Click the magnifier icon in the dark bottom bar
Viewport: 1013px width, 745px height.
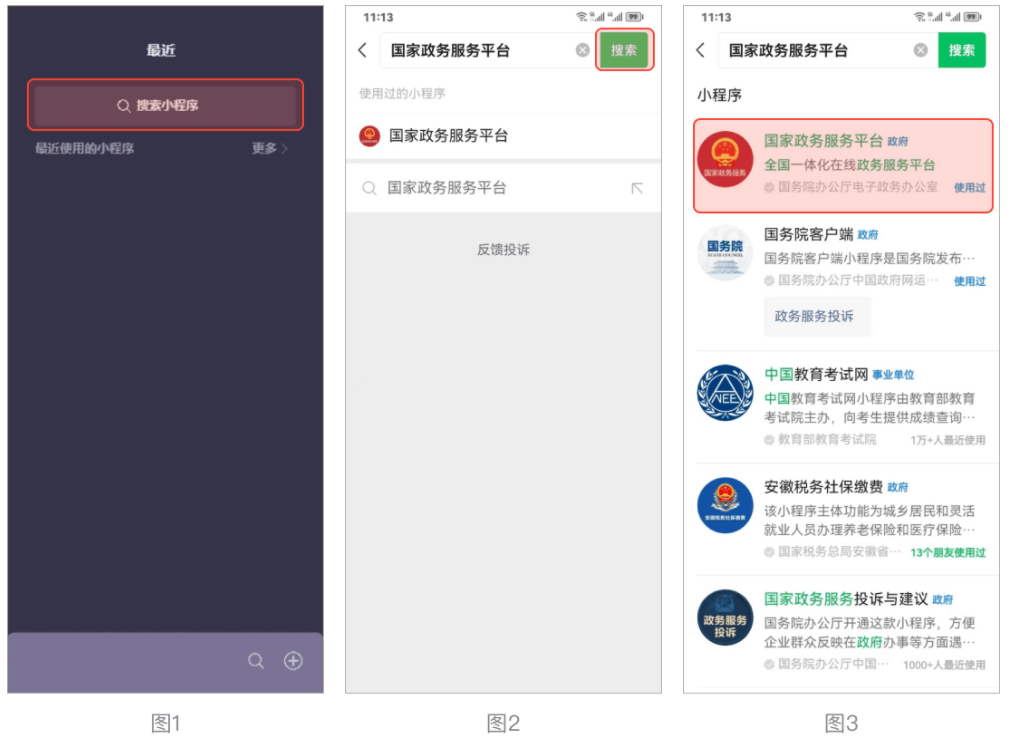(x=256, y=661)
